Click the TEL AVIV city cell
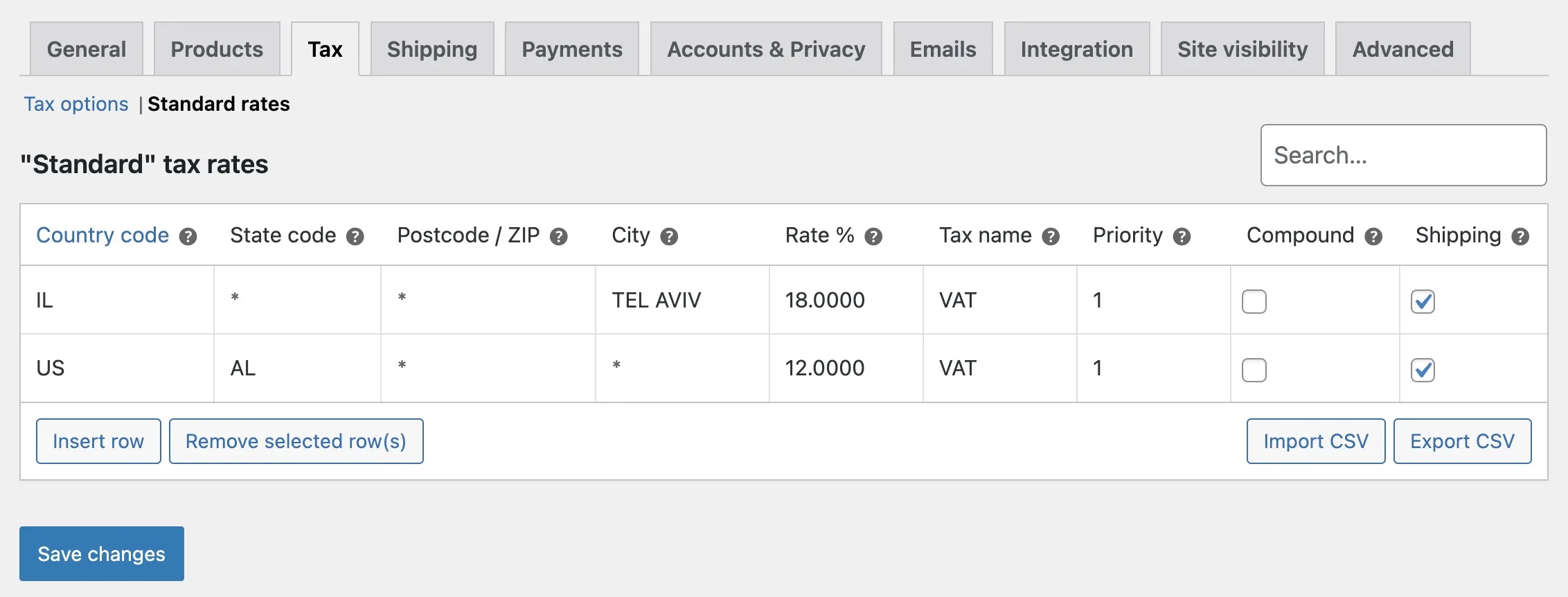This screenshot has width=1568, height=597. pyautogui.click(x=682, y=300)
